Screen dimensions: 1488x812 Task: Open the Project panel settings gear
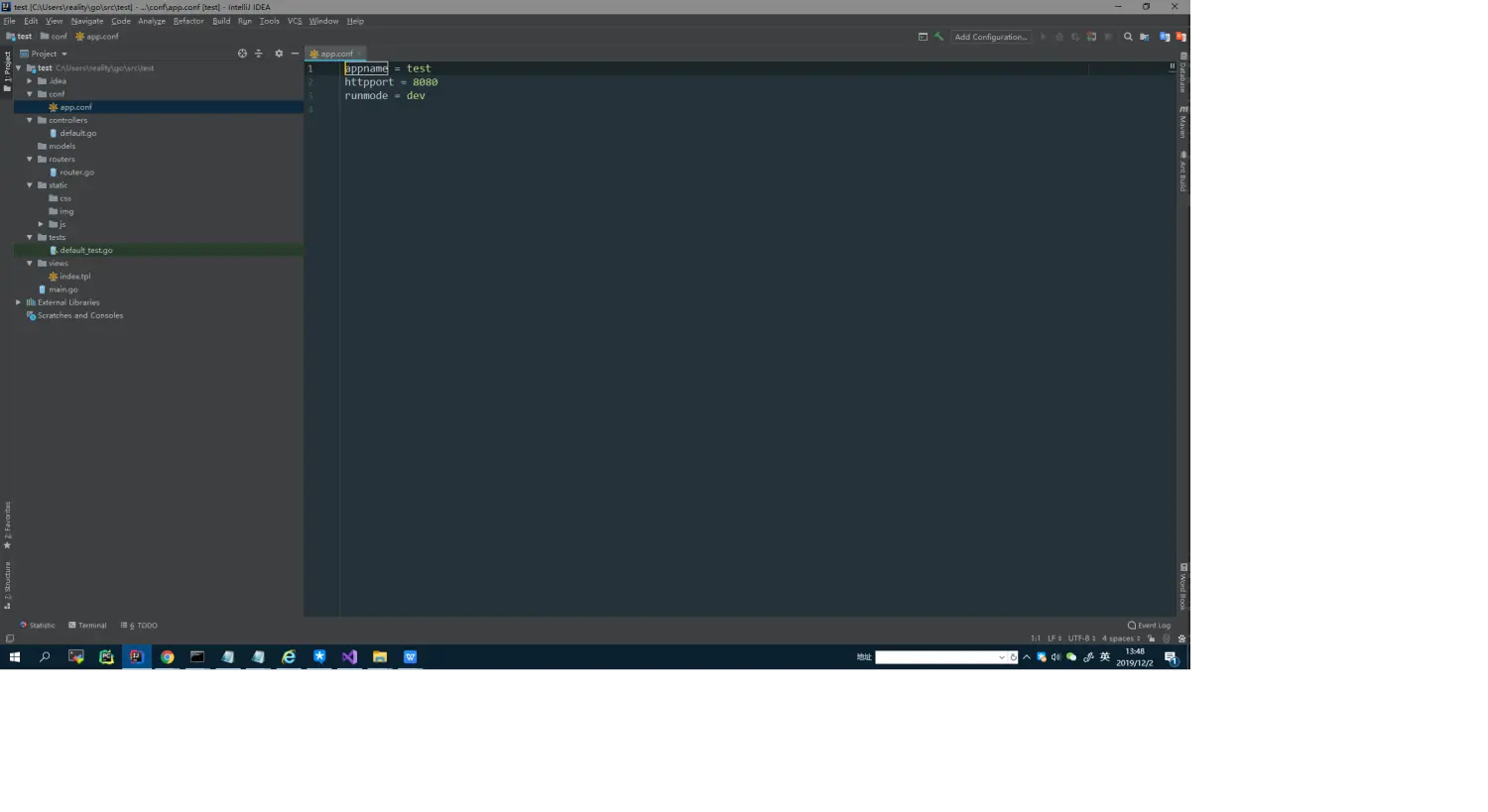click(x=279, y=54)
